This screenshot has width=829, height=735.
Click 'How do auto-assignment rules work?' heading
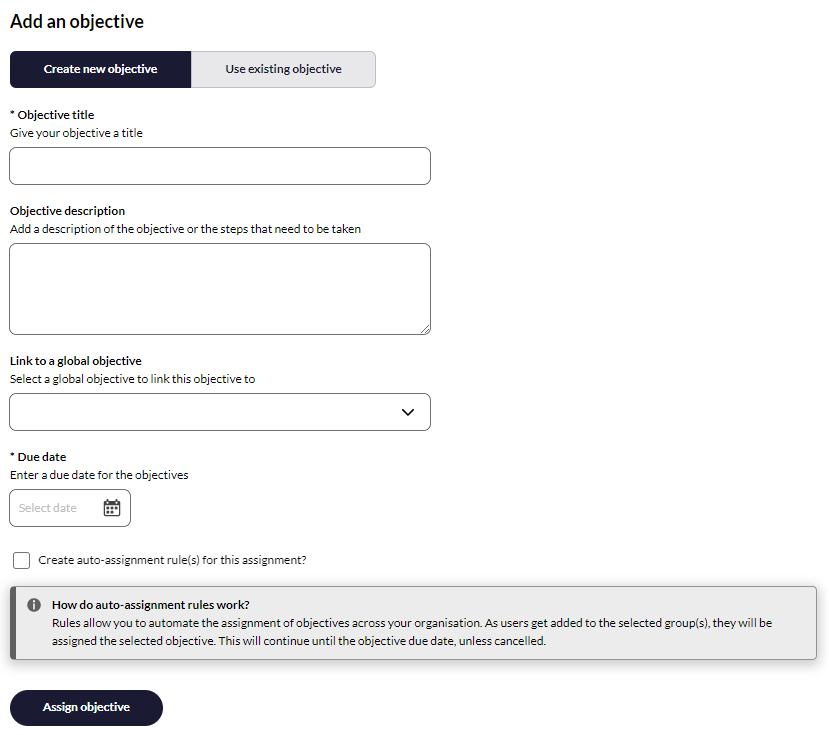click(150, 605)
